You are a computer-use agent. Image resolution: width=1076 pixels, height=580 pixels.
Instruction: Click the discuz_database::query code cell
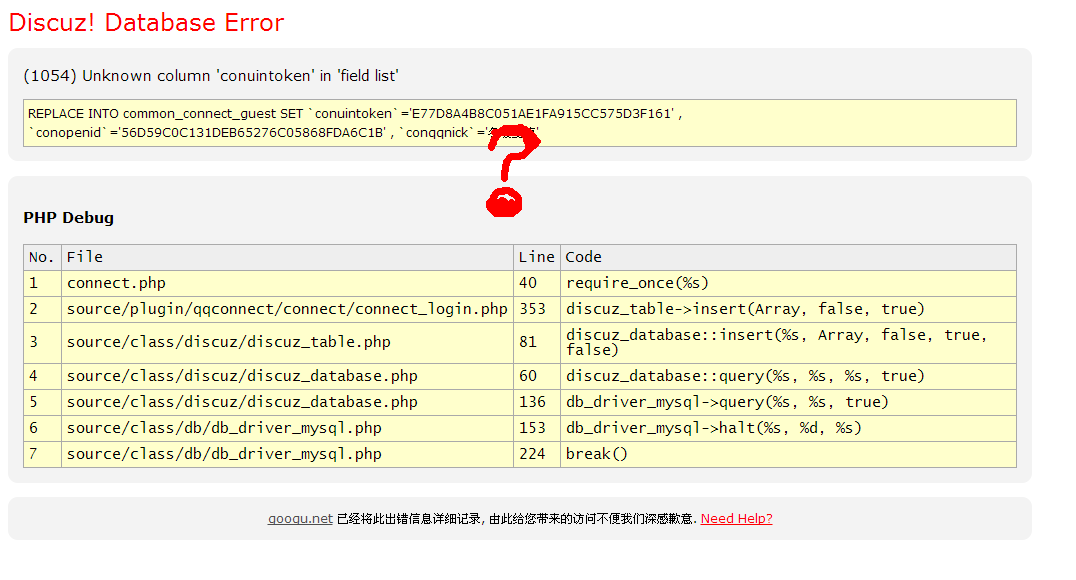(788, 376)
